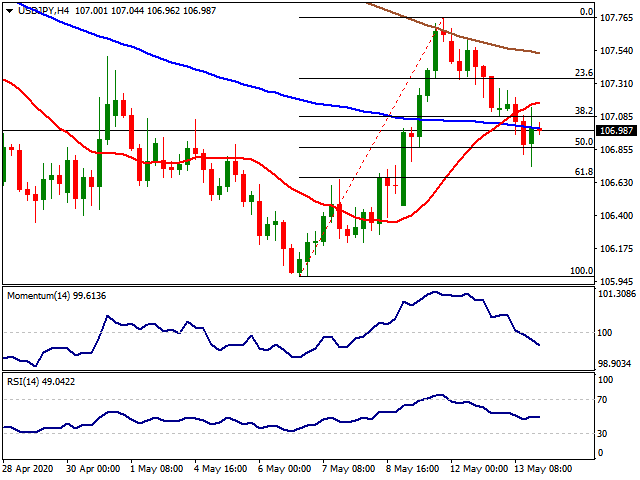Click the RSI(14) 49.0422 indicator label
Screen dimensions: 640x480
tap(41, 382)
